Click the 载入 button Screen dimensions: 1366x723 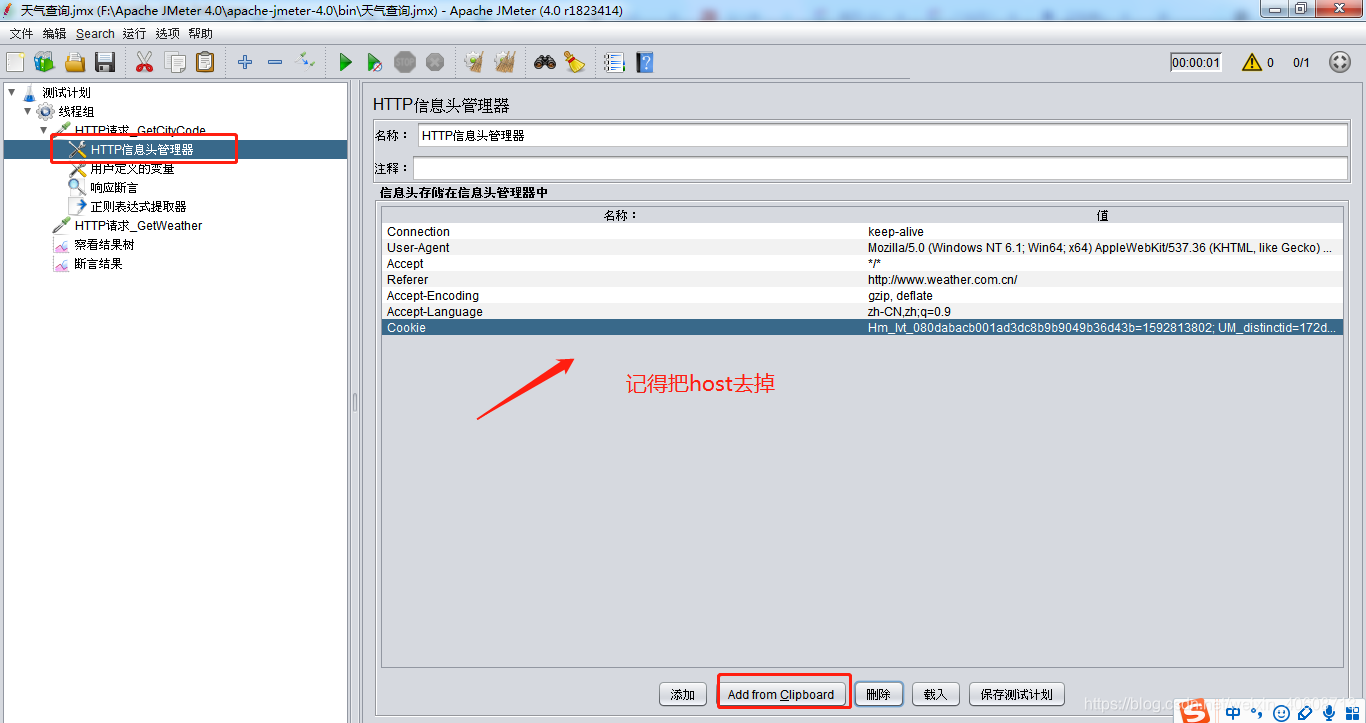pos(935,694)
